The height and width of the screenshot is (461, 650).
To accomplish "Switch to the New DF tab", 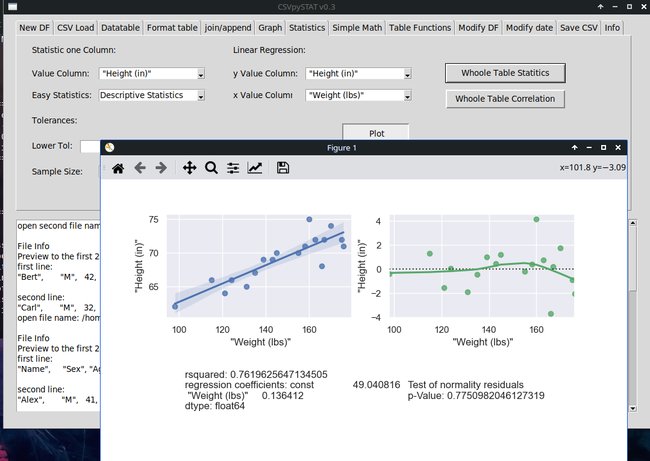I will point(34,28).
